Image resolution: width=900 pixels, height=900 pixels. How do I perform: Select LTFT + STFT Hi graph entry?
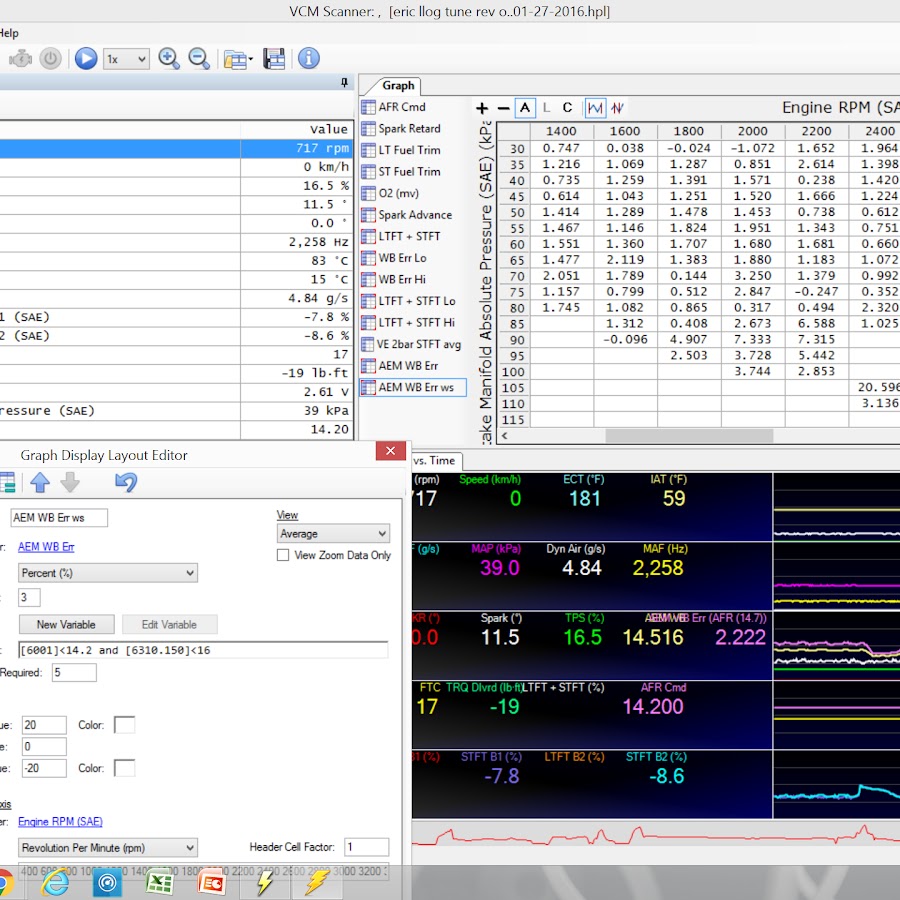416,322
